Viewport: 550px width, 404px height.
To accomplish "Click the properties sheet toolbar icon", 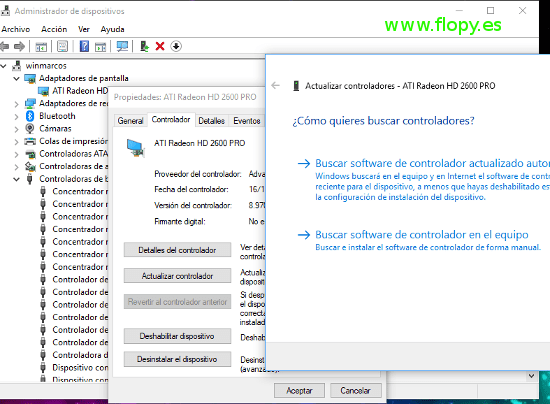I will (x=62, y=46).
